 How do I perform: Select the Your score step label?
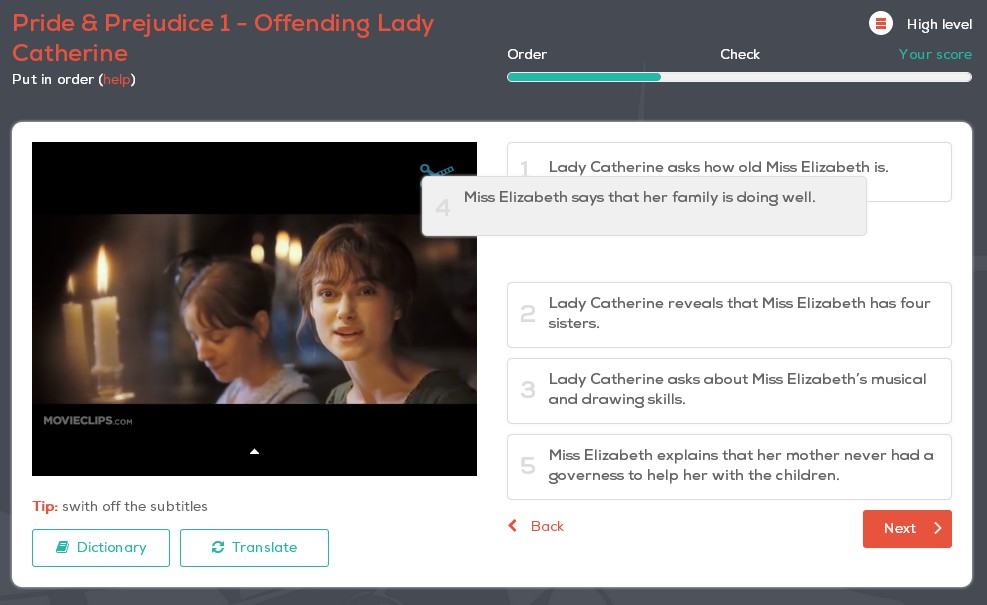point(935,54)
